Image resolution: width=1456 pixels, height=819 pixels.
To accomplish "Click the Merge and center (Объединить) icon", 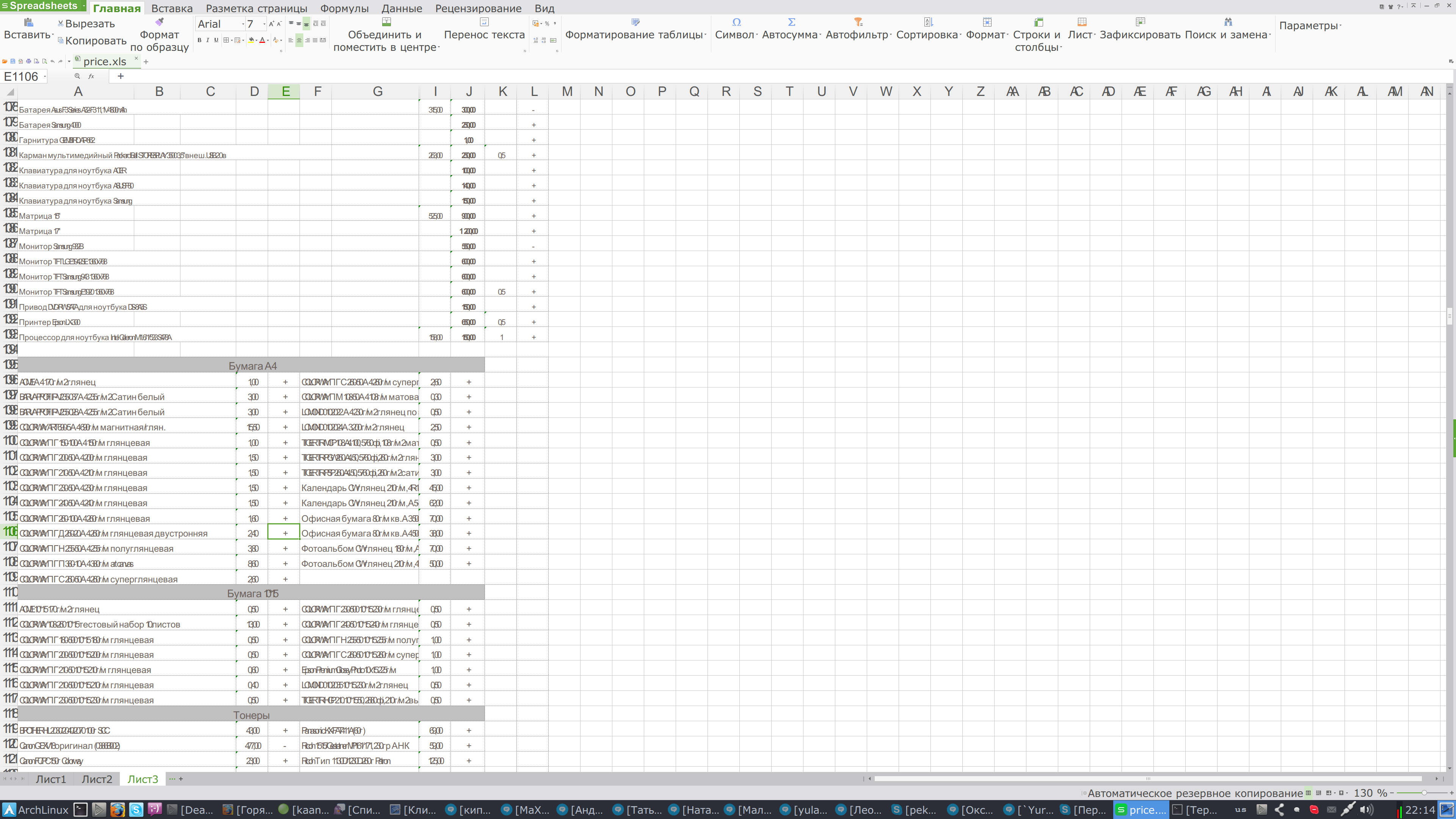I will point(387,22).
